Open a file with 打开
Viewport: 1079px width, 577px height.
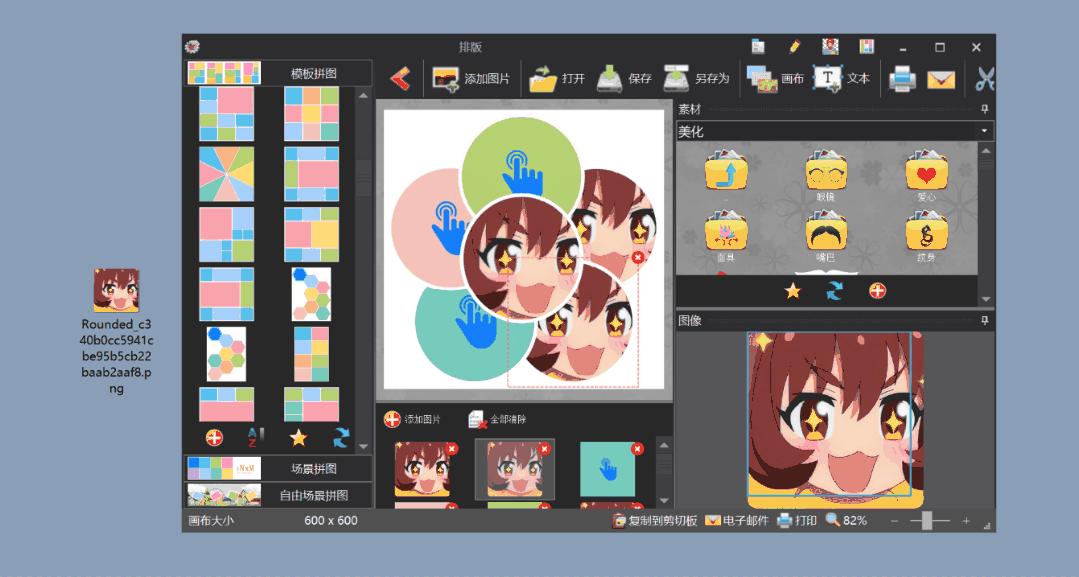(557, 78)
